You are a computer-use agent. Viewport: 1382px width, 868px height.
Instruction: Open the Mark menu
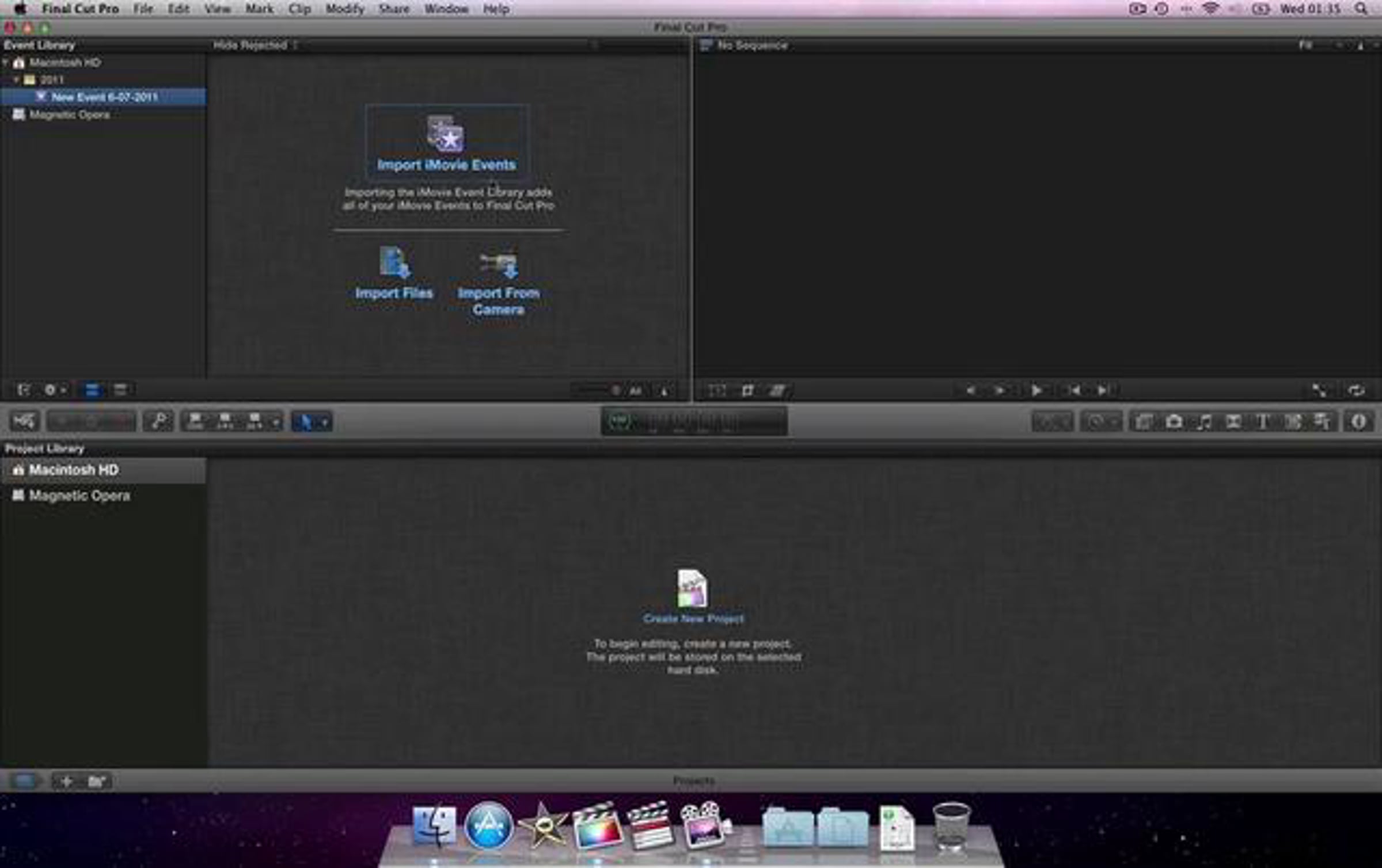click(259, 9)
